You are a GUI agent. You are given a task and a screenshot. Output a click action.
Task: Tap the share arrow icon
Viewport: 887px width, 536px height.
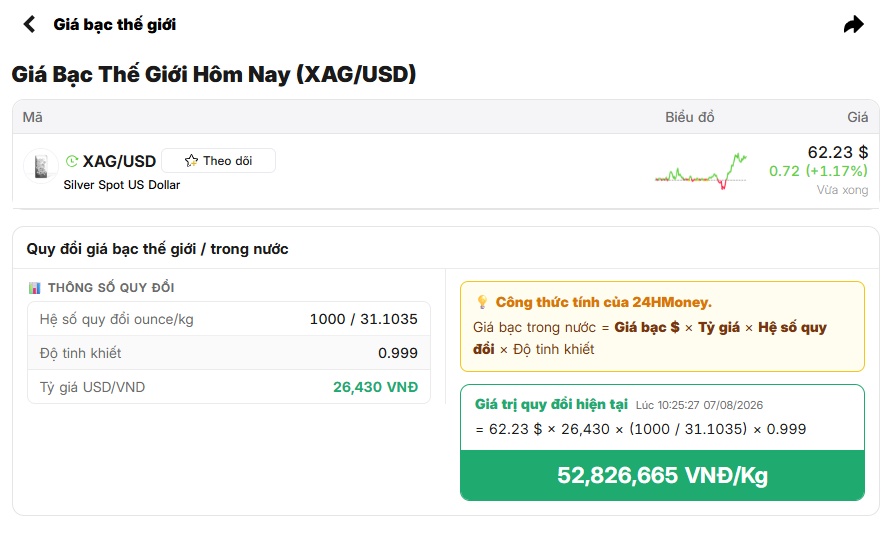point(854,24)
